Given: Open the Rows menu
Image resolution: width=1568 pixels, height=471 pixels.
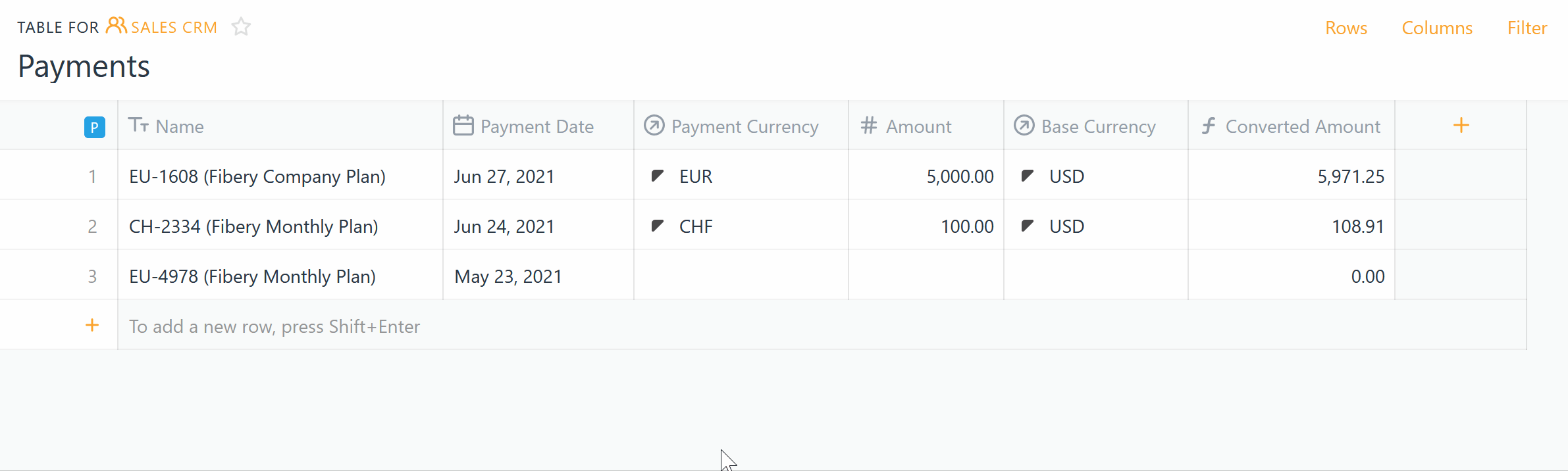Looking at the screenshot, I should point(1346,28).
